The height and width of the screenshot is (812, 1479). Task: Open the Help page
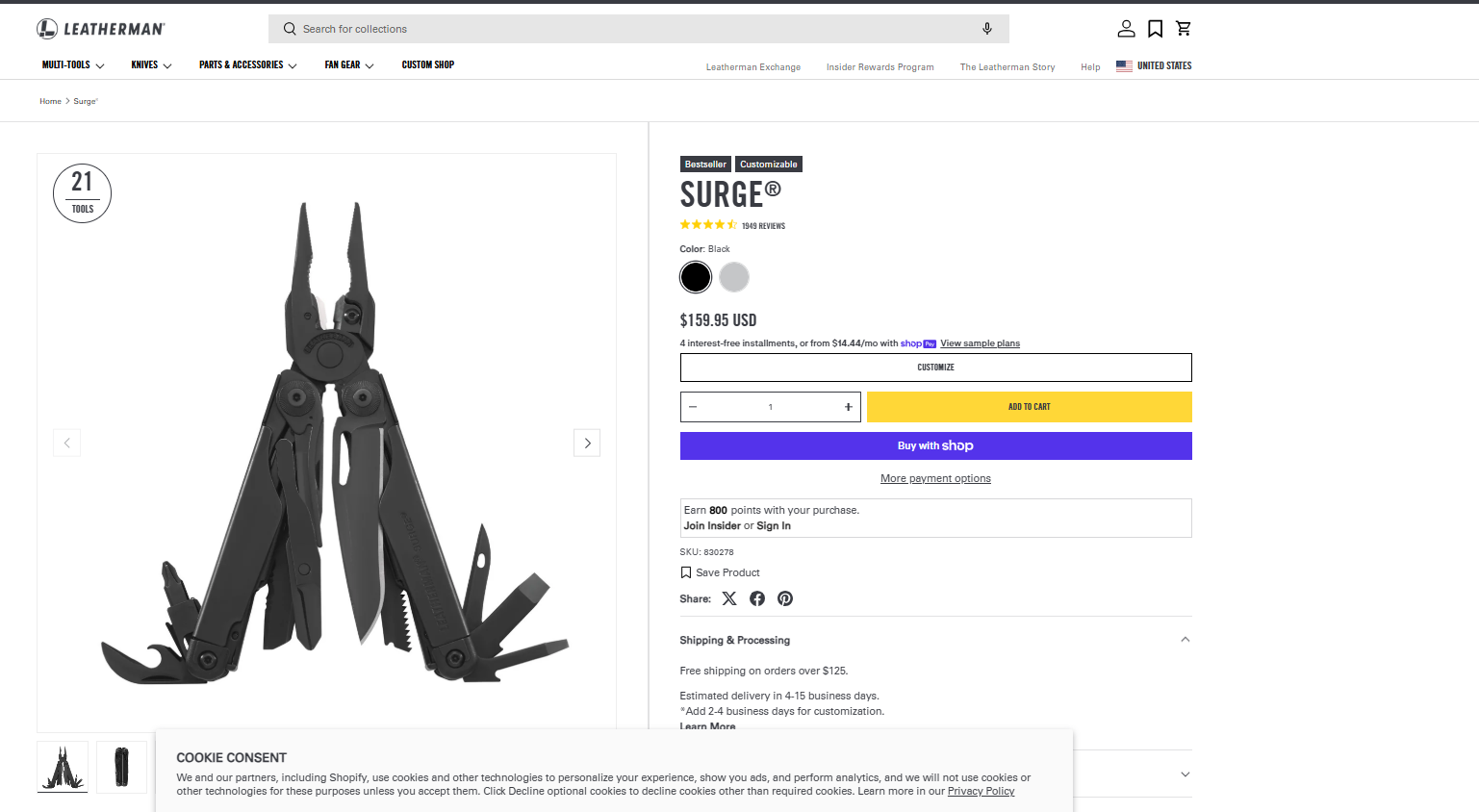[1090, 67]
